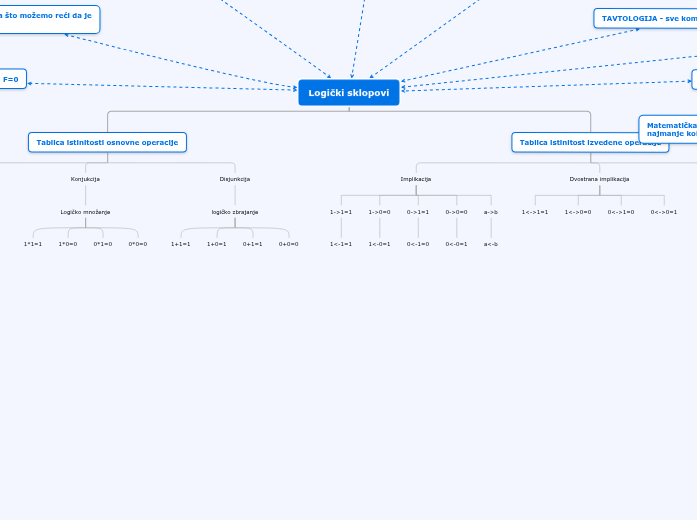The height and width of the screenshot is (520, 697).
Task: Click the 'F=0' node
Action: pos(12,79)
